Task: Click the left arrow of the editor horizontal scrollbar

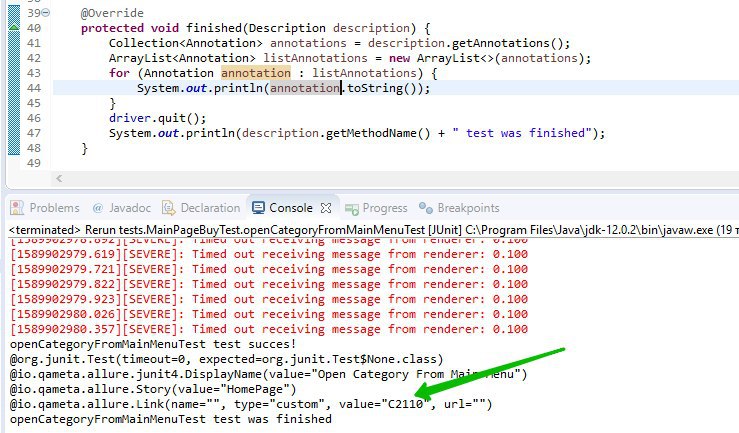Action: pos(59,178)
